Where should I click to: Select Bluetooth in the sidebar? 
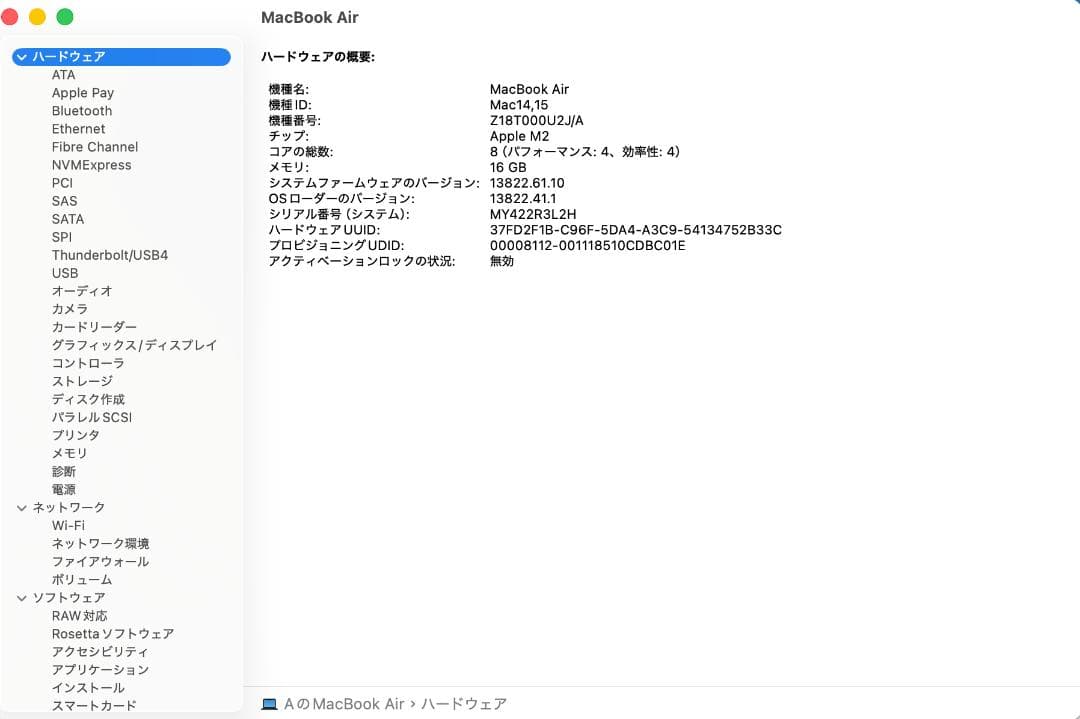(81, 111)
